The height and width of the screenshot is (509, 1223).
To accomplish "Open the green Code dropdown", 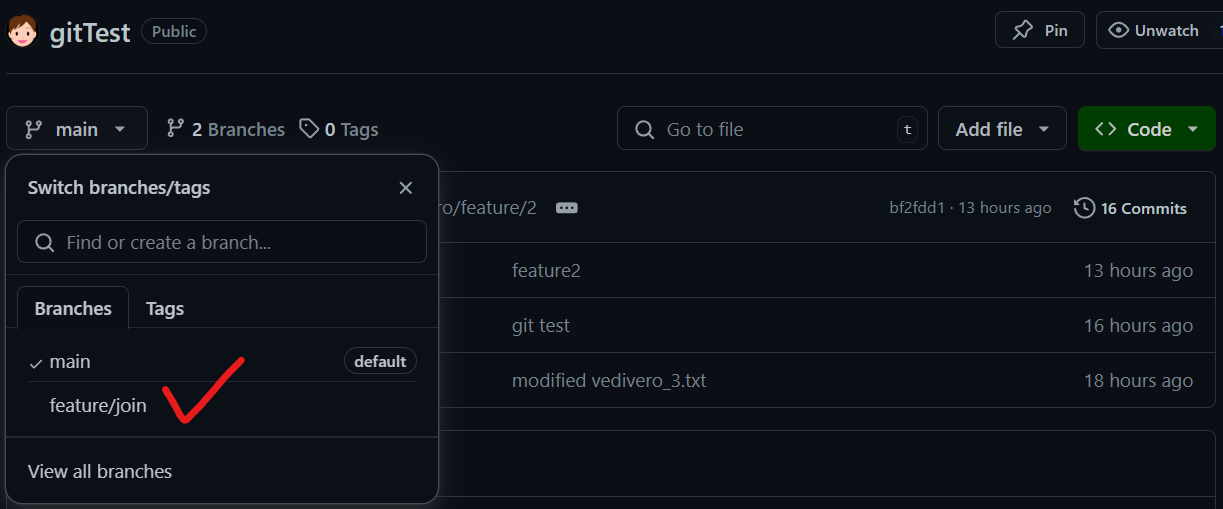I will (1146, 129).
